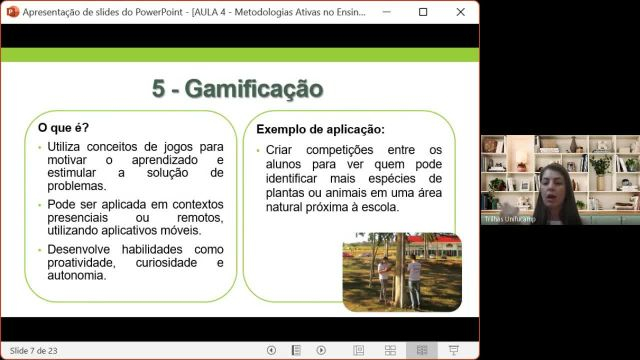This screenshot has width=640, height=360.
Task: Click the presenter's webcam video thumbnail
Action: 560,180
